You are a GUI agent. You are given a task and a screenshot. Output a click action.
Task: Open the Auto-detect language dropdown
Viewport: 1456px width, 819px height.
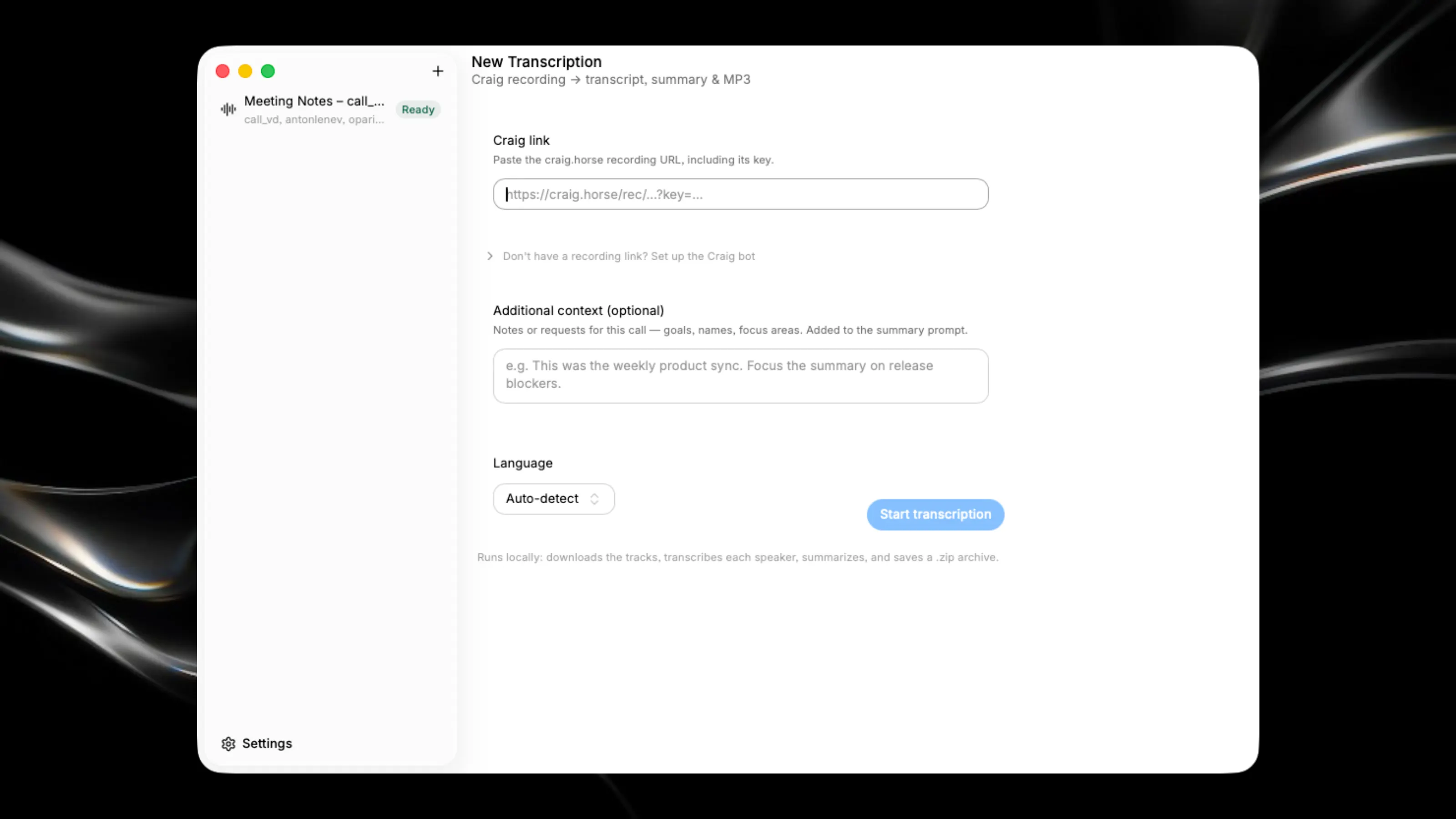pos(553,499)
